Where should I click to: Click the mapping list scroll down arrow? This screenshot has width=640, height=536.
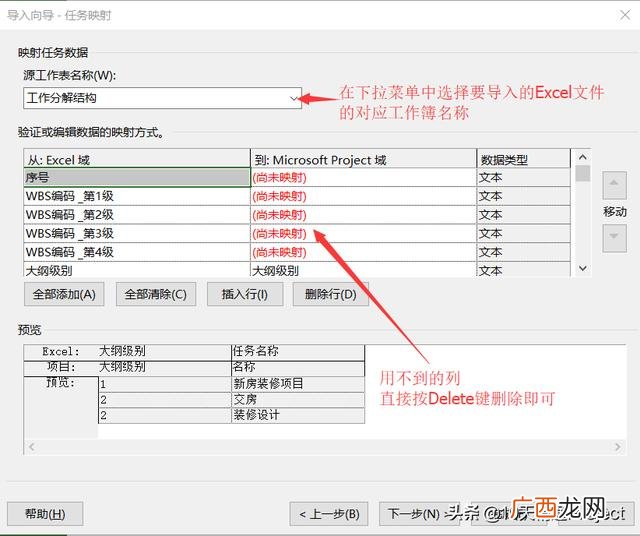(582, 269)
